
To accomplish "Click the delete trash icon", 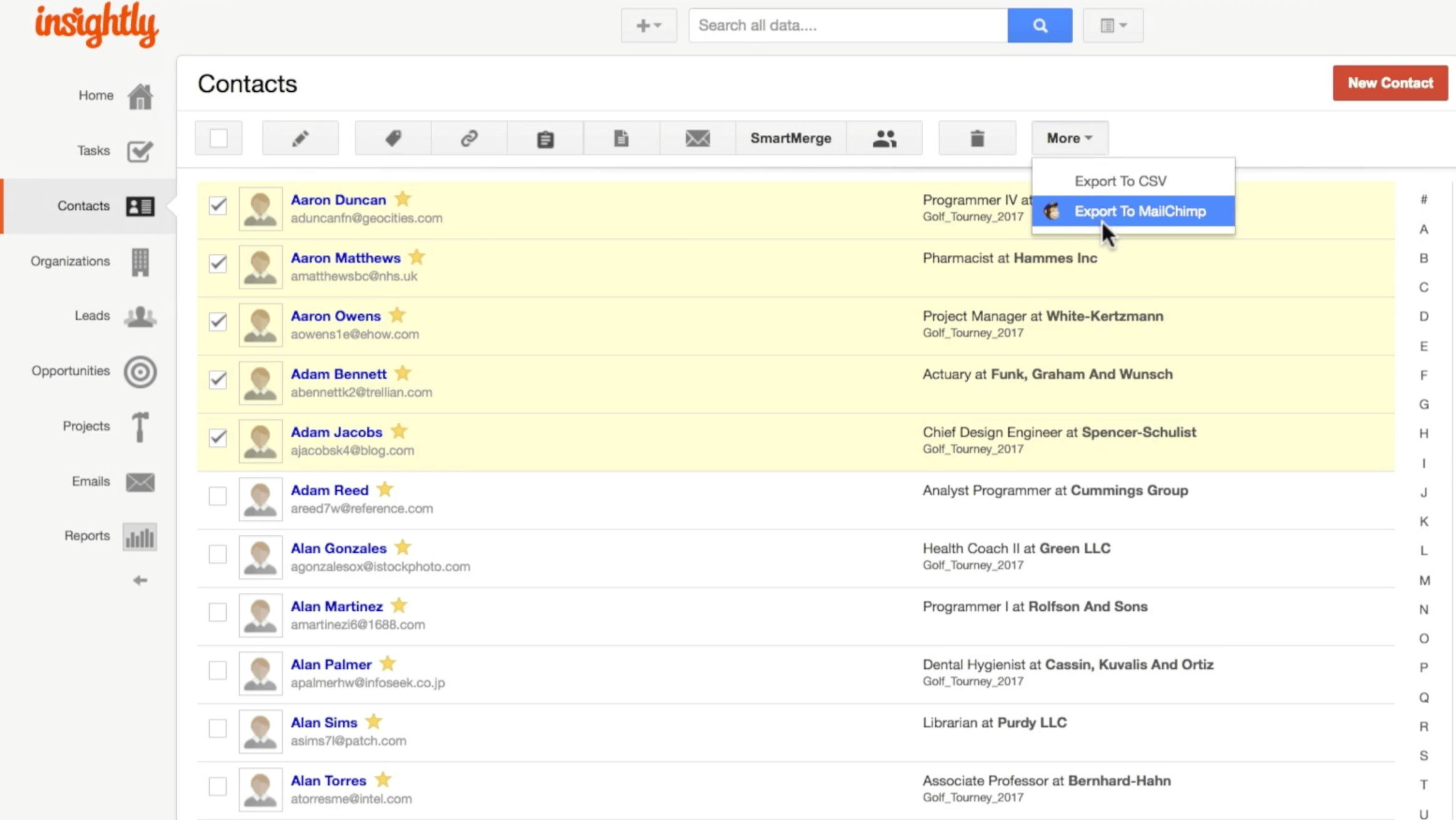I will pyautogui.click(x=976, y=137).
